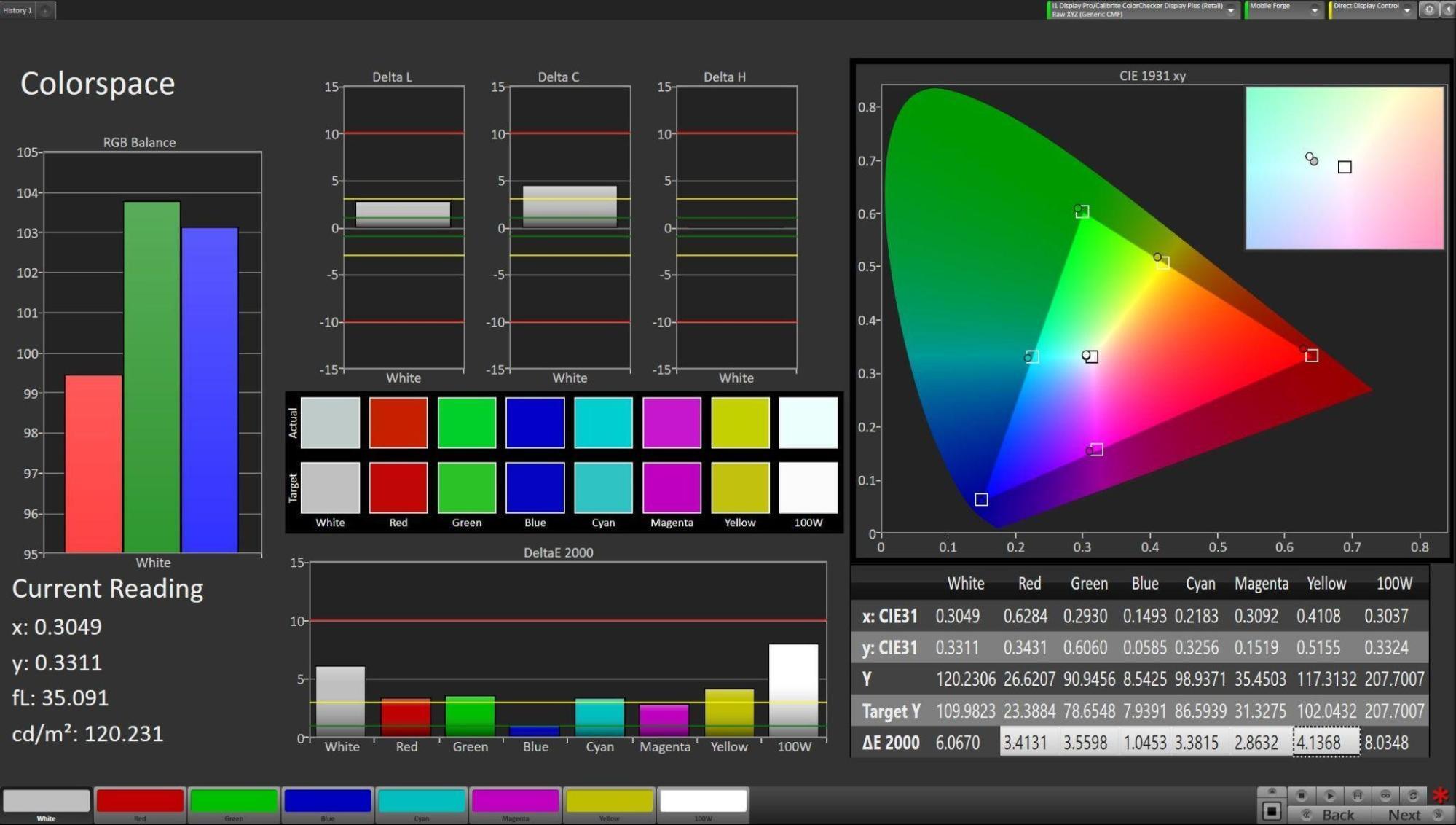The image size is (1456, 825).
Task: Select the Red pattern swatch in bottom bar
Action: pos(140,805)
